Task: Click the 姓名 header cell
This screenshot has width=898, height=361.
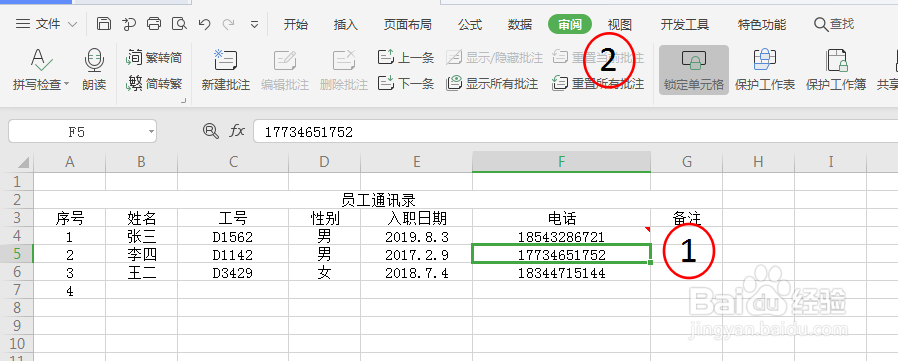Action: click(141, 218)
